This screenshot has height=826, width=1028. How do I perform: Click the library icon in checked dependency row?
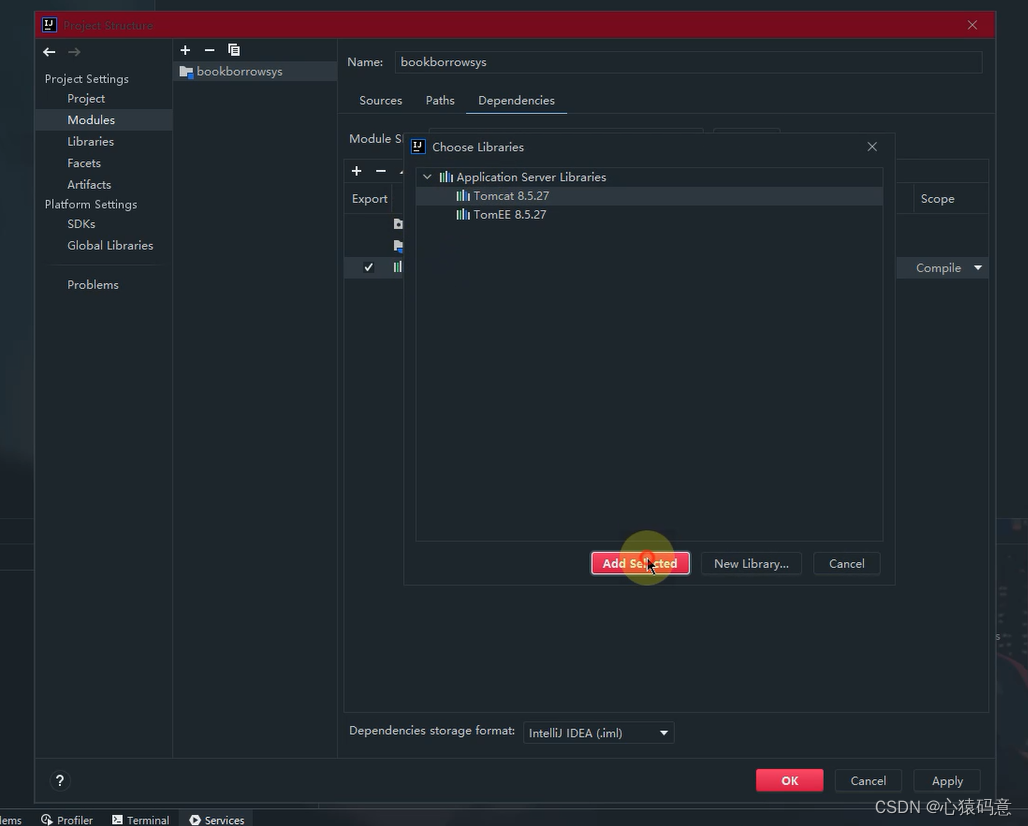click(x=397, y=267)
